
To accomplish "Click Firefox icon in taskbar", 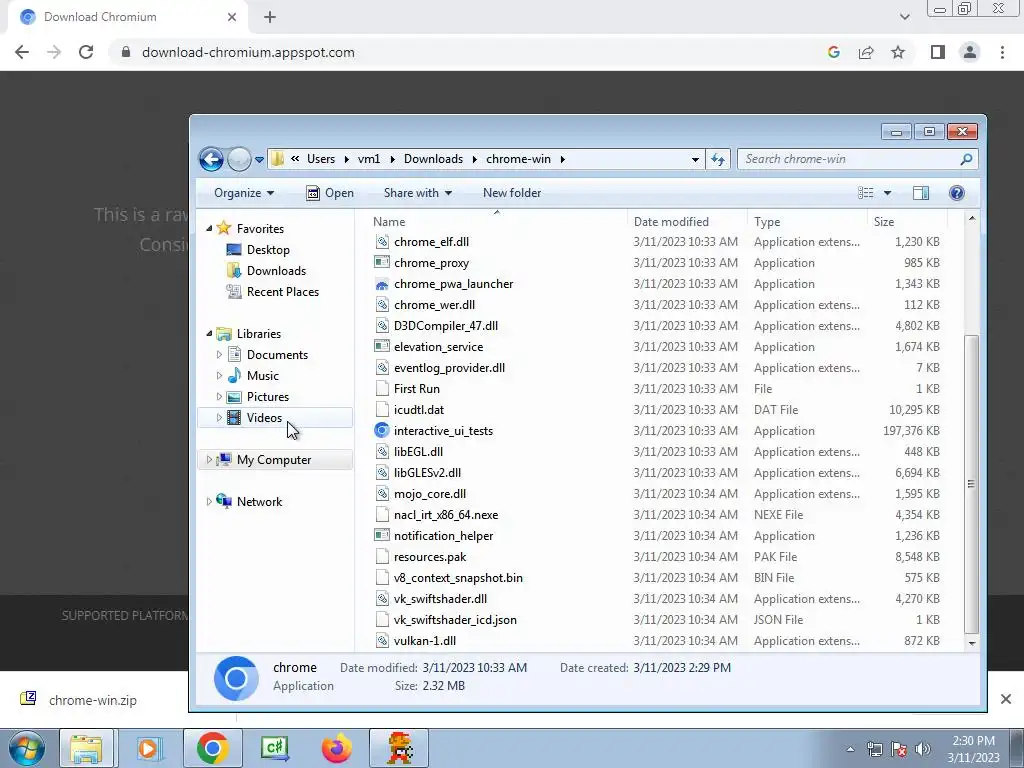I will tap(337, 748).
